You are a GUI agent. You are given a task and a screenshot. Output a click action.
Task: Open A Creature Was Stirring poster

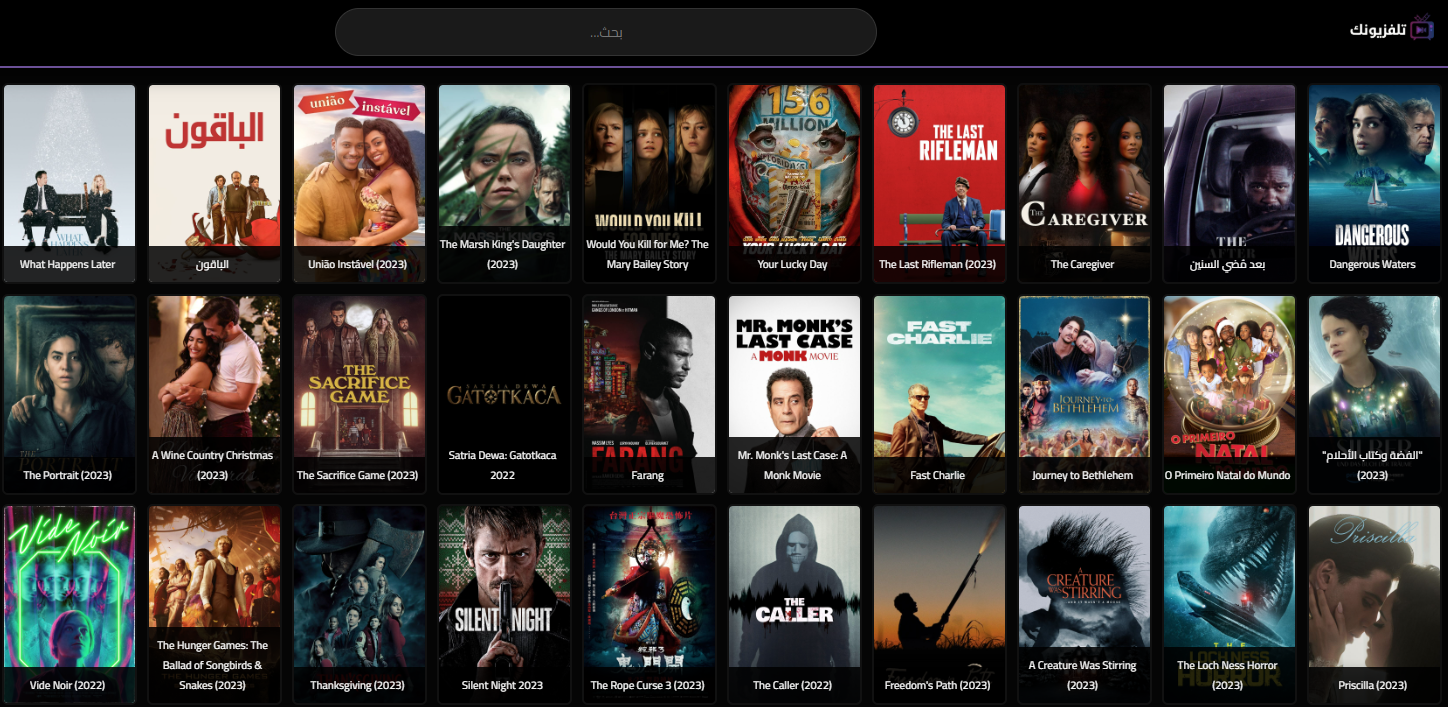[1085, 604]
